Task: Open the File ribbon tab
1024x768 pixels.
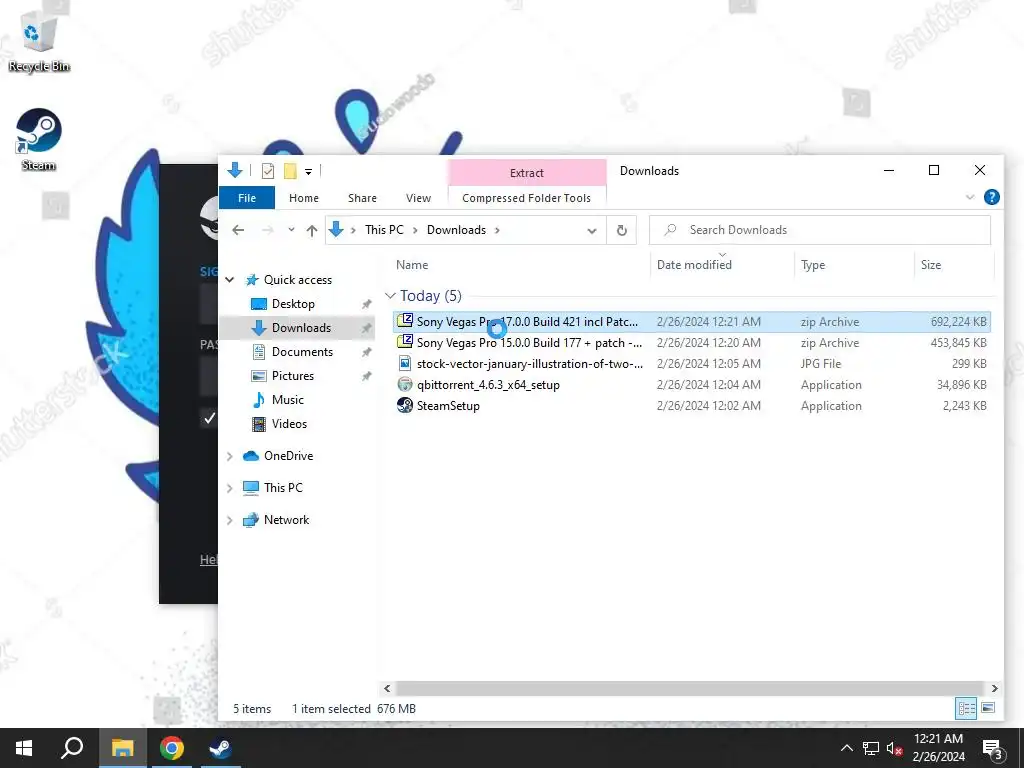Action: pyautogui.click(x=247, y=198)
